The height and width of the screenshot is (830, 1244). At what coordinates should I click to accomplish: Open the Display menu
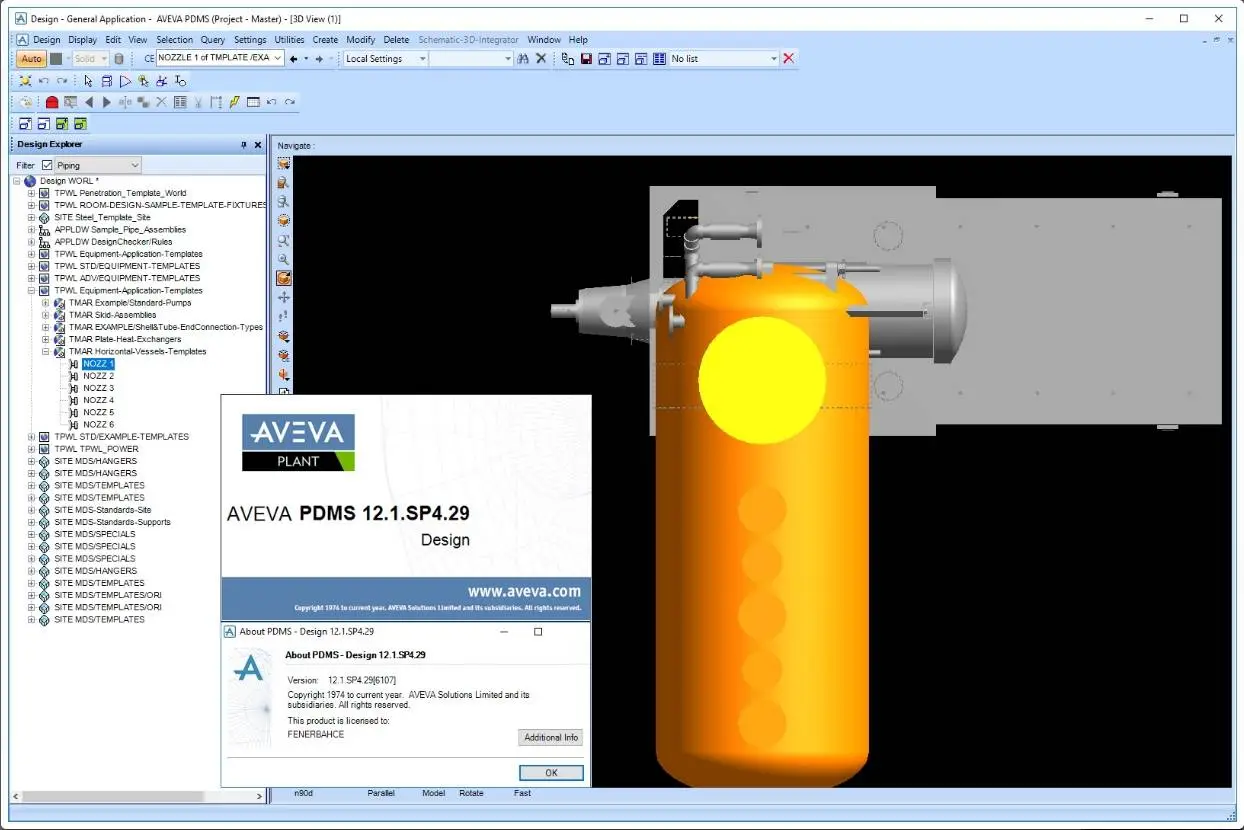tap(83, 40)
